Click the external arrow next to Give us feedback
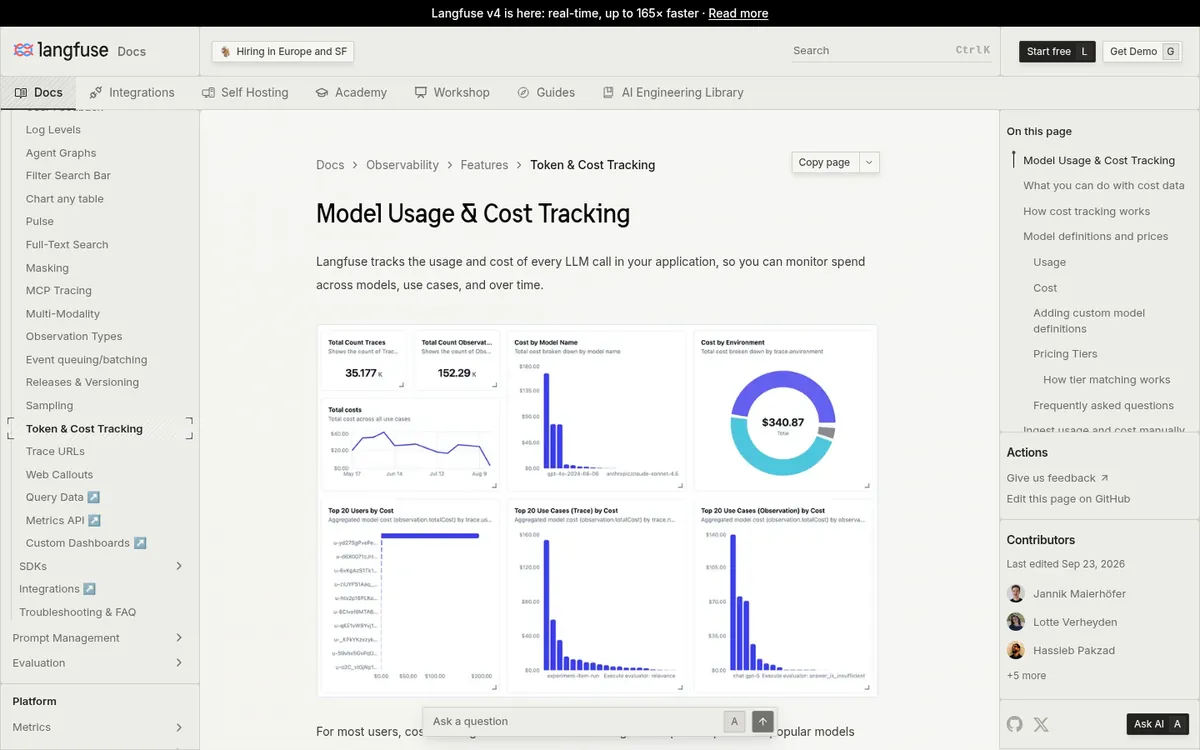Image resolution: width=1200 pixels, height=750 pixels. (1104, 478)
